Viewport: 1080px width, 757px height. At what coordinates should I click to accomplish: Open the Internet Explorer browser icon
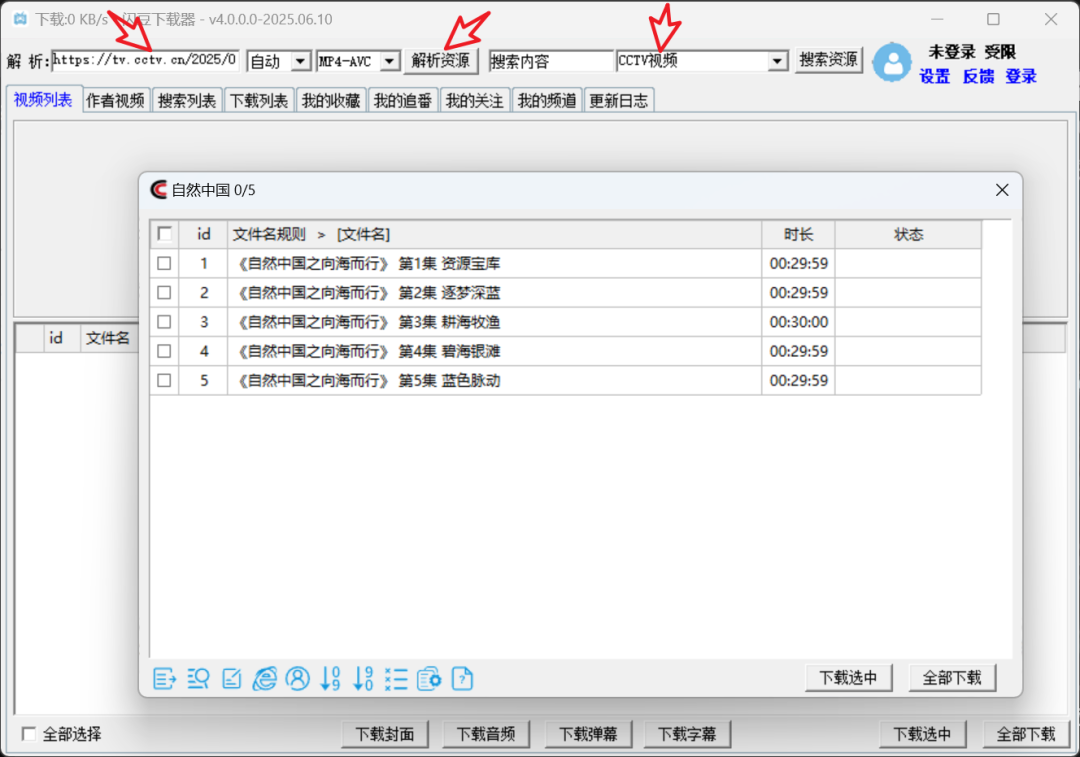[265, 679]
